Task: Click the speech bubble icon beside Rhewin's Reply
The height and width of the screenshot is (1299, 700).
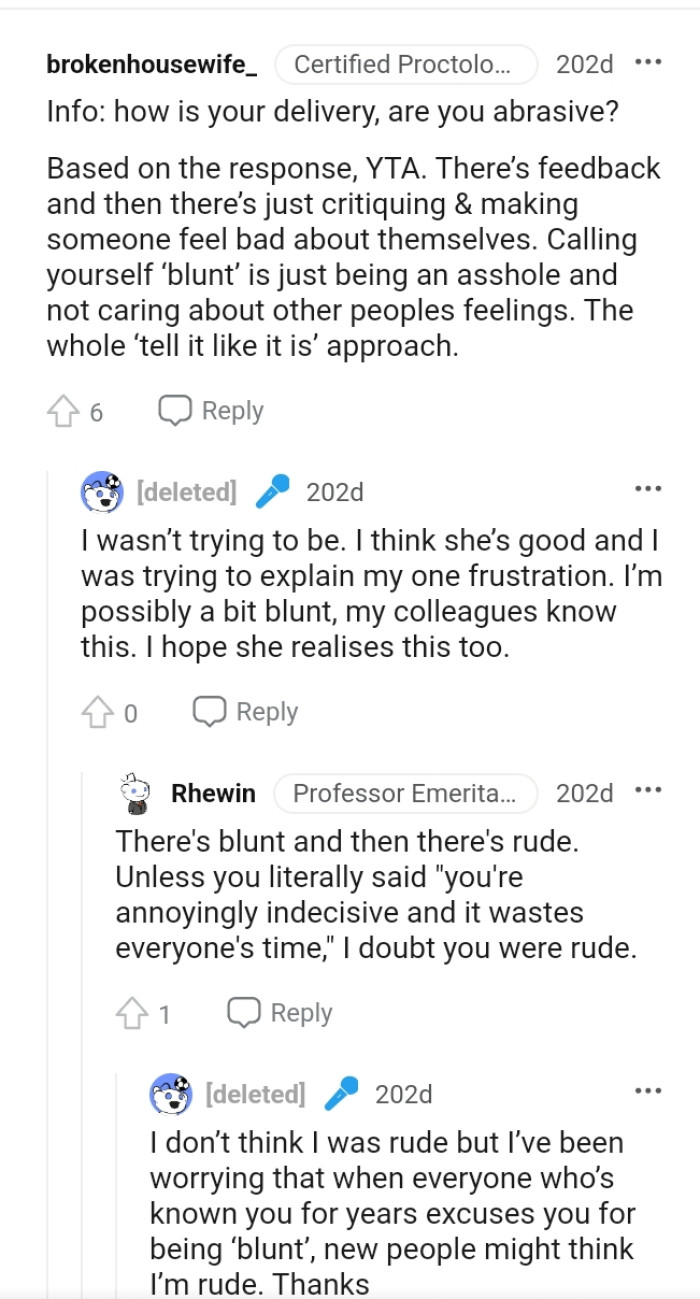Action: (244, 1012)
